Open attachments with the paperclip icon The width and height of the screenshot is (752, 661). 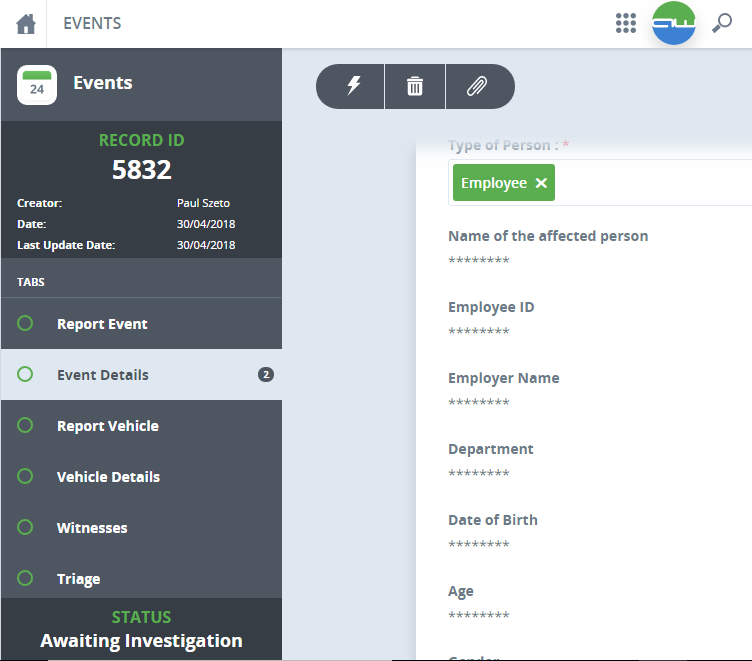pyautogui.click(x=477, y=86)
